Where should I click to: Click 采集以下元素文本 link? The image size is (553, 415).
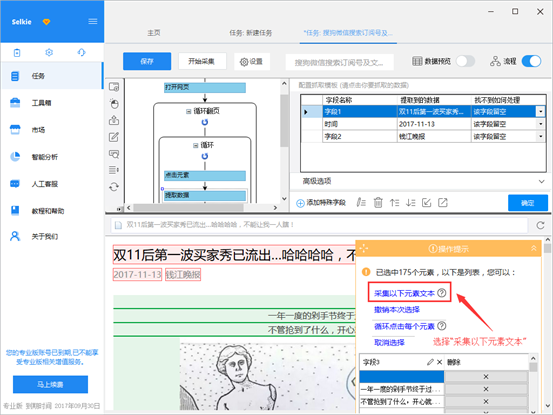[404, 293]
